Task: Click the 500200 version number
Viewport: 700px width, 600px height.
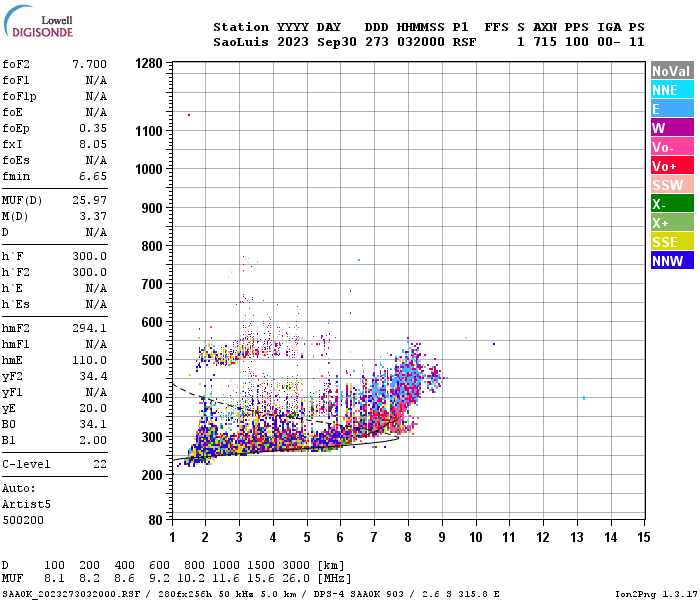Action: 23,521
